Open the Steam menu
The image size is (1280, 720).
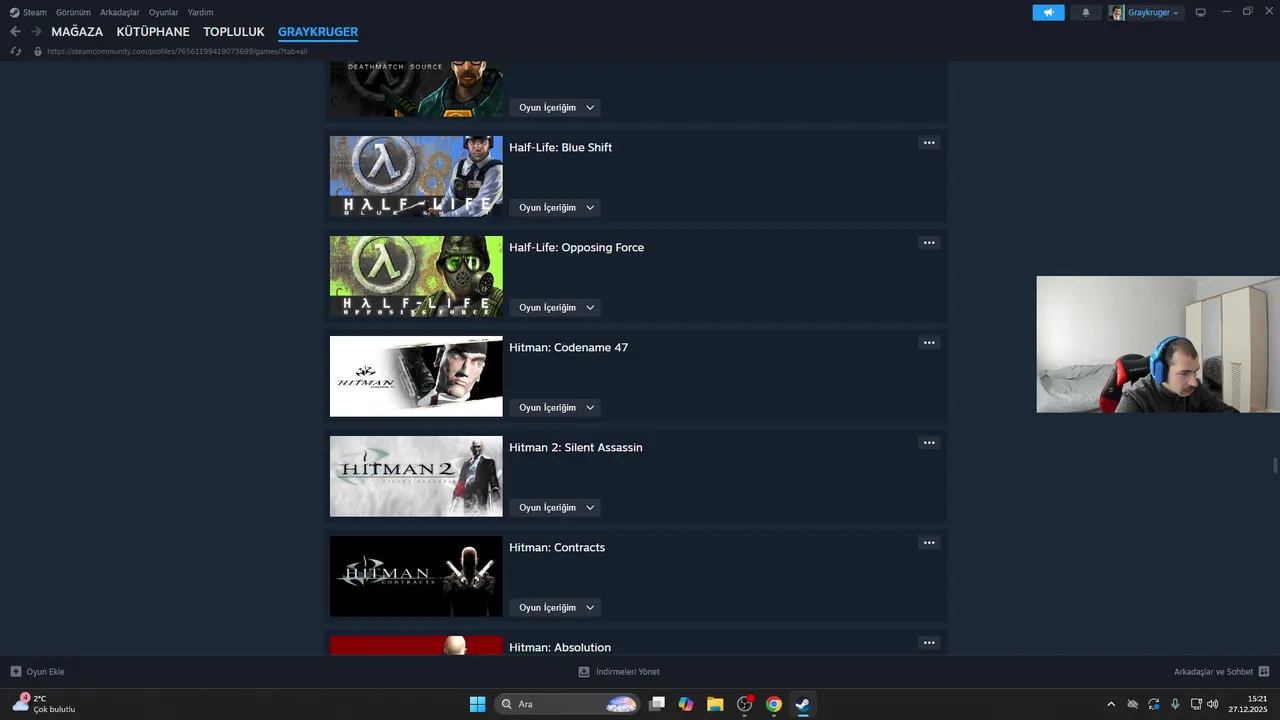click(x=28, y=12)
